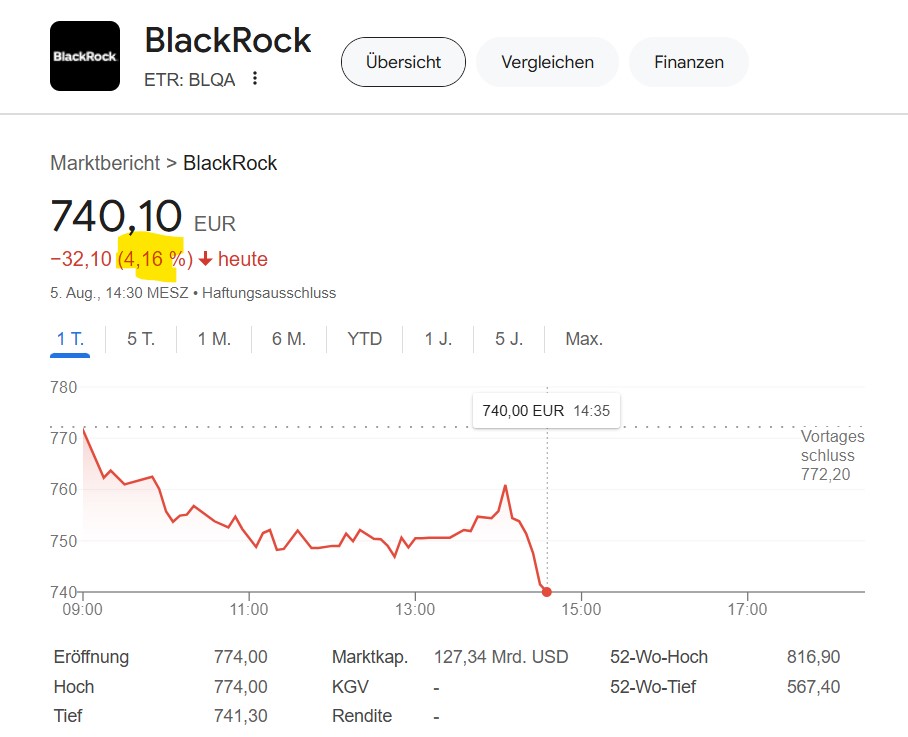The image size is (908, 737).
Task: Switch to the Vergleichen tab
Action: [547, 62]
